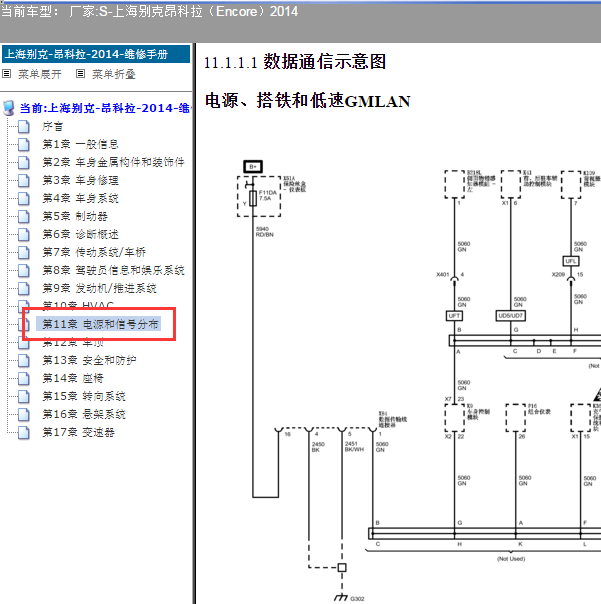Viewport: 601px width, 604px height.
Task: Click the 11.1.1.1 数据通信示意图 heading
Action: 295,62
